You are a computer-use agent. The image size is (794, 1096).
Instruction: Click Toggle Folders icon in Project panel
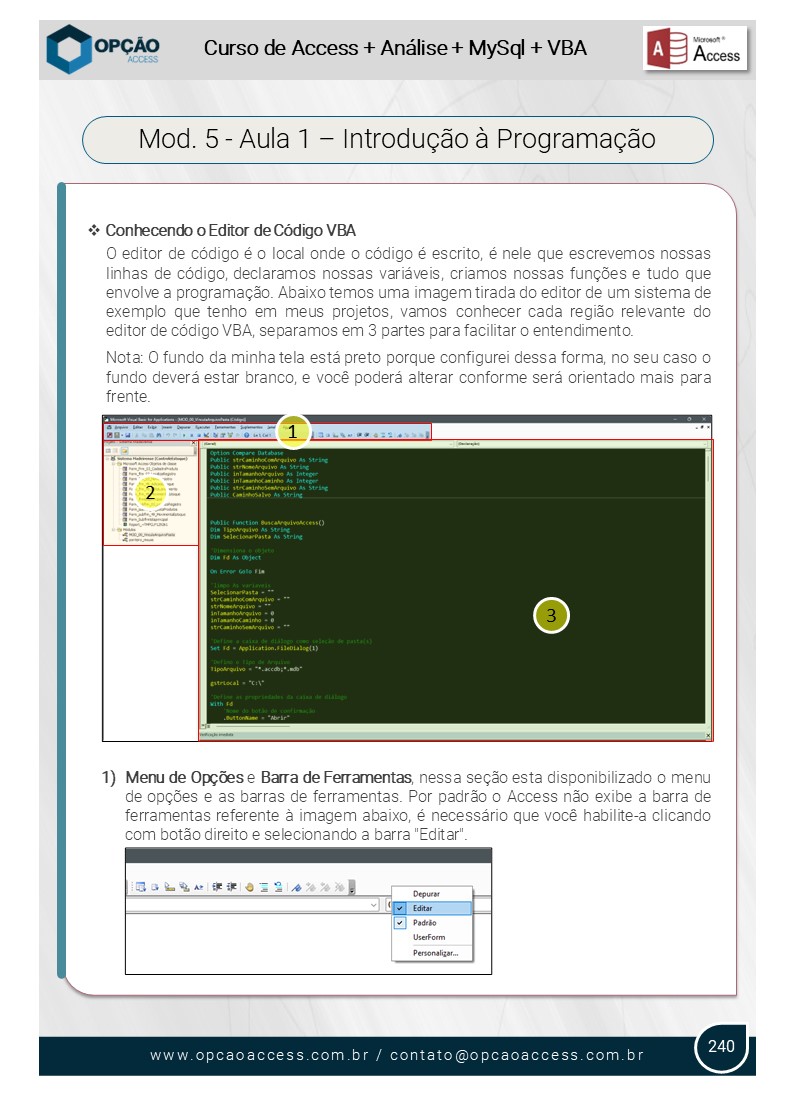[124, 451]
